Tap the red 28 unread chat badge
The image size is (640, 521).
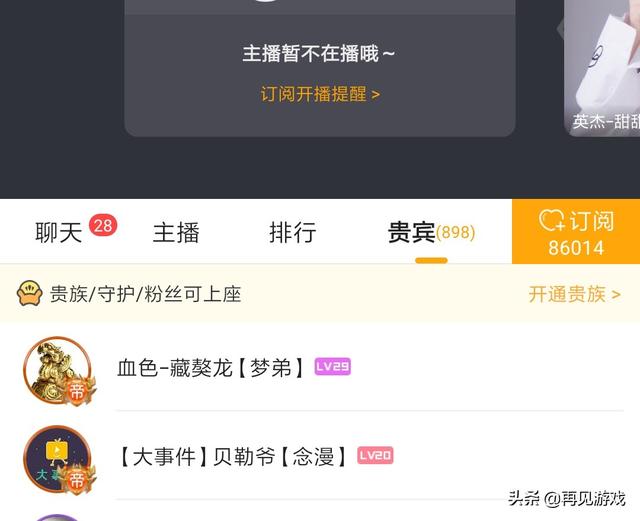click(x=103, y=225)
